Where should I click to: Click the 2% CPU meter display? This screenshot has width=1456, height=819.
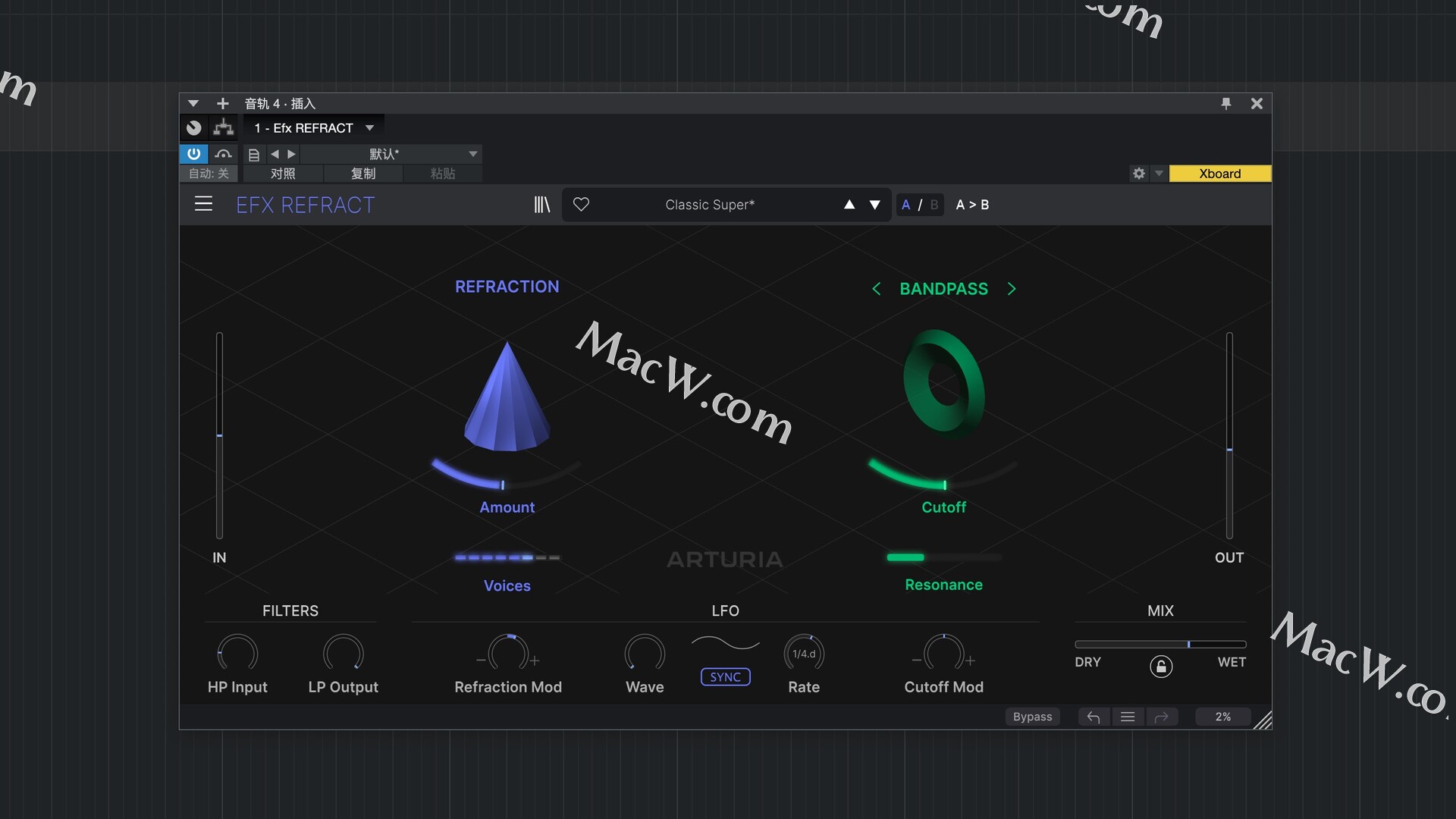[1222, 717]
